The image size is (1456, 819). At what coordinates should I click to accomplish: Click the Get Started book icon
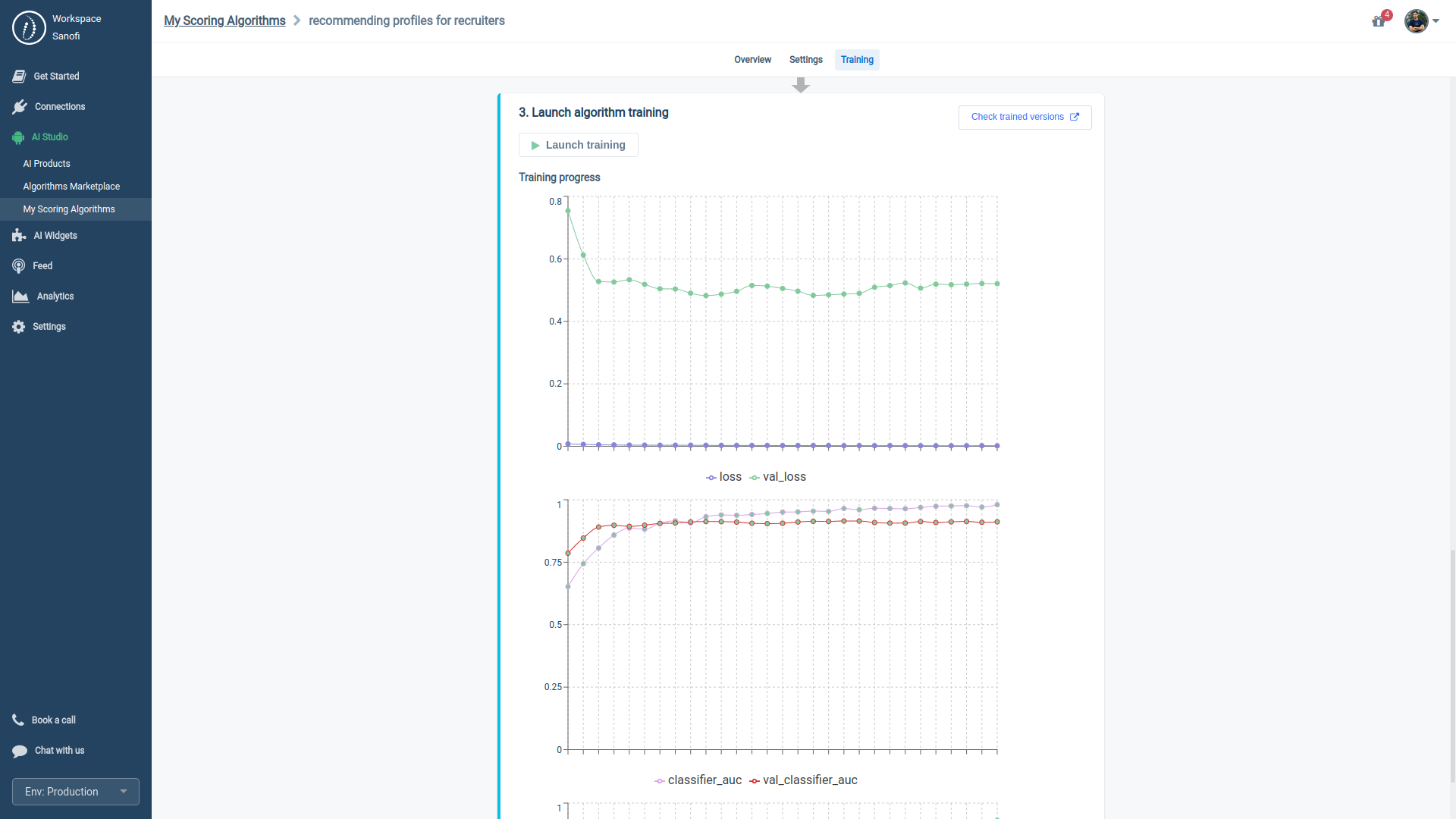pos(19,76)
